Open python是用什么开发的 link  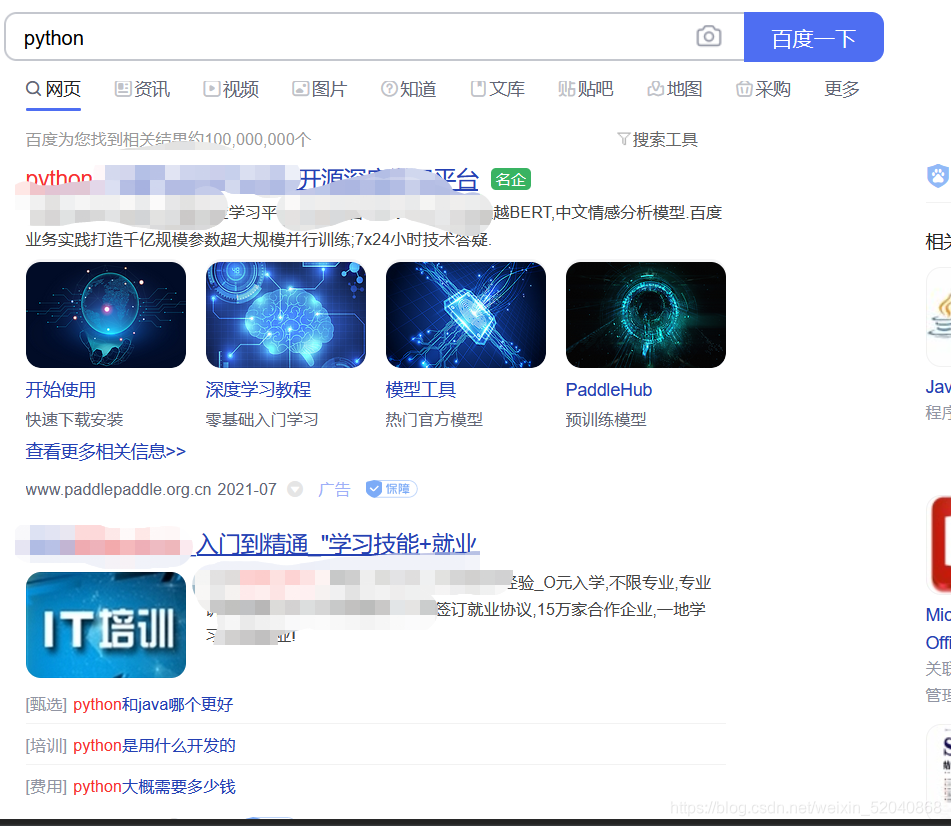pos(154,745)
